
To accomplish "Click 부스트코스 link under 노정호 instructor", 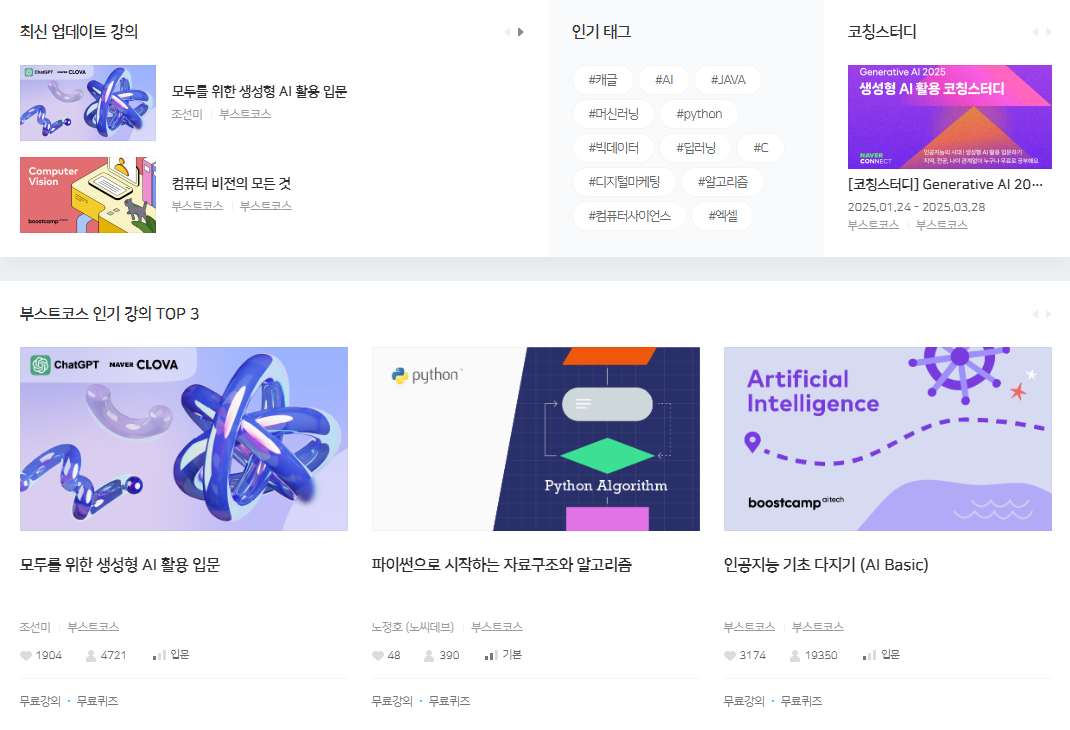I will [x=497, y=627].
